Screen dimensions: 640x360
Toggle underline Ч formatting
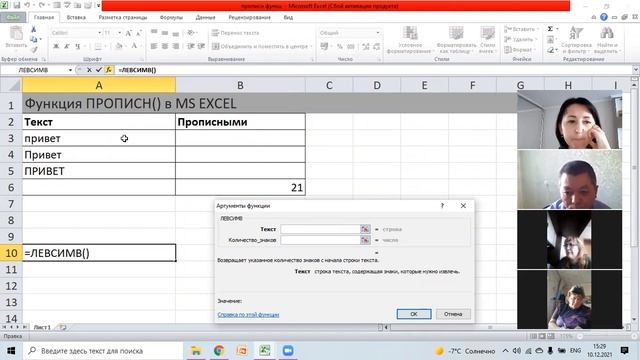pos(78,46)
